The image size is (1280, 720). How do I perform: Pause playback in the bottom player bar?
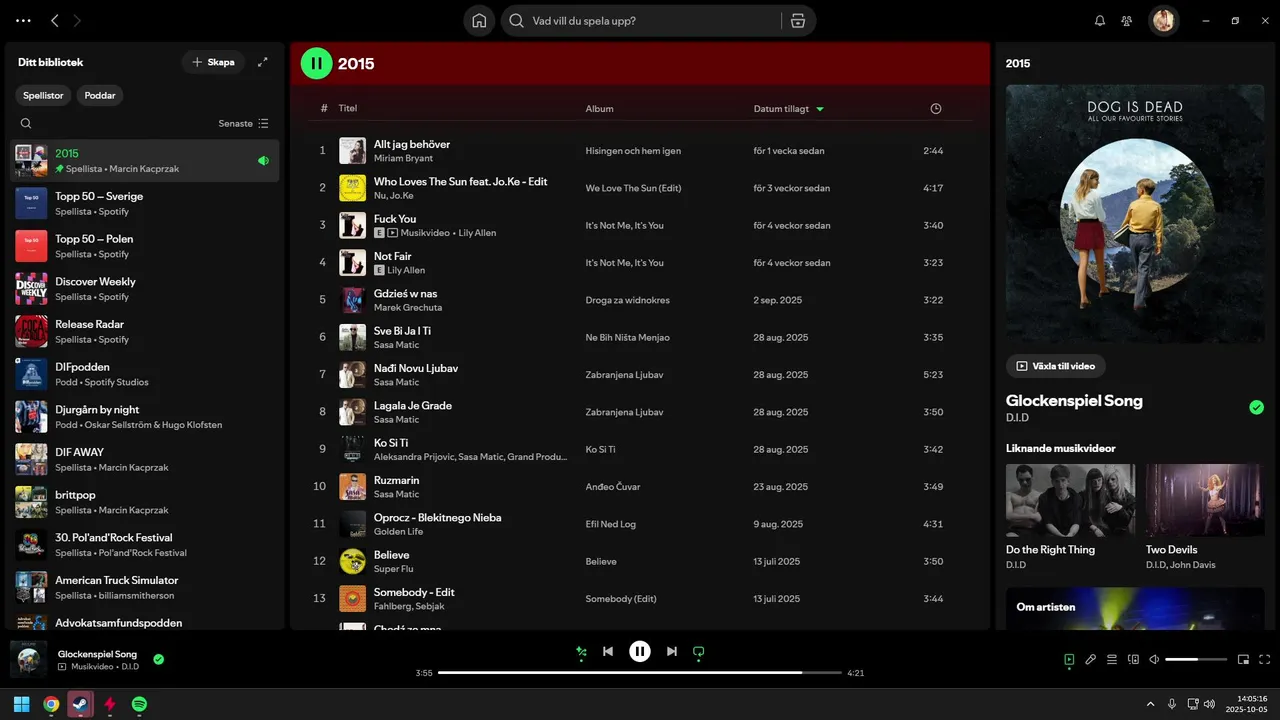coord(640,651)
